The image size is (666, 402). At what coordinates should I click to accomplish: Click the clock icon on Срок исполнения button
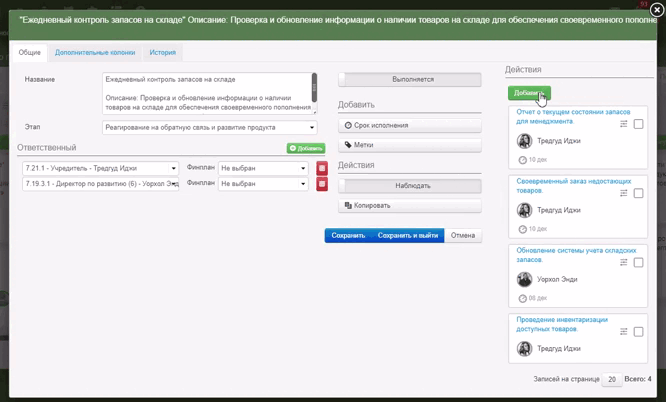pos(348,125)
